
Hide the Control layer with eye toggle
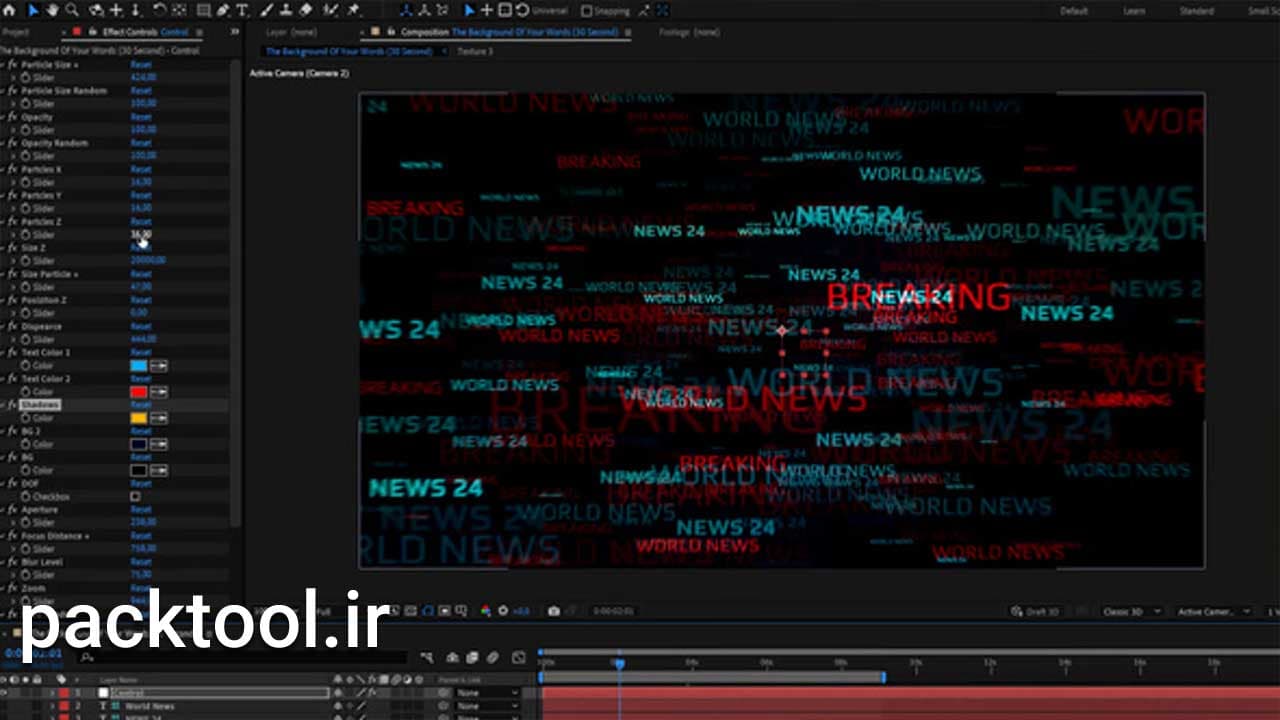[x=5, y=692]
